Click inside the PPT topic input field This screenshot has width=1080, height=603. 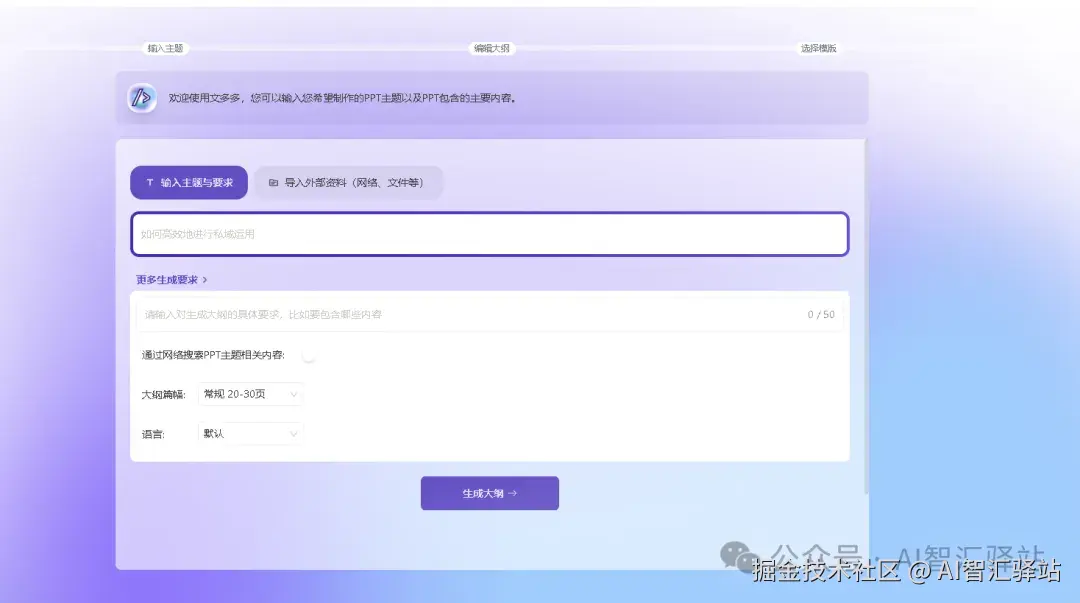489,234
